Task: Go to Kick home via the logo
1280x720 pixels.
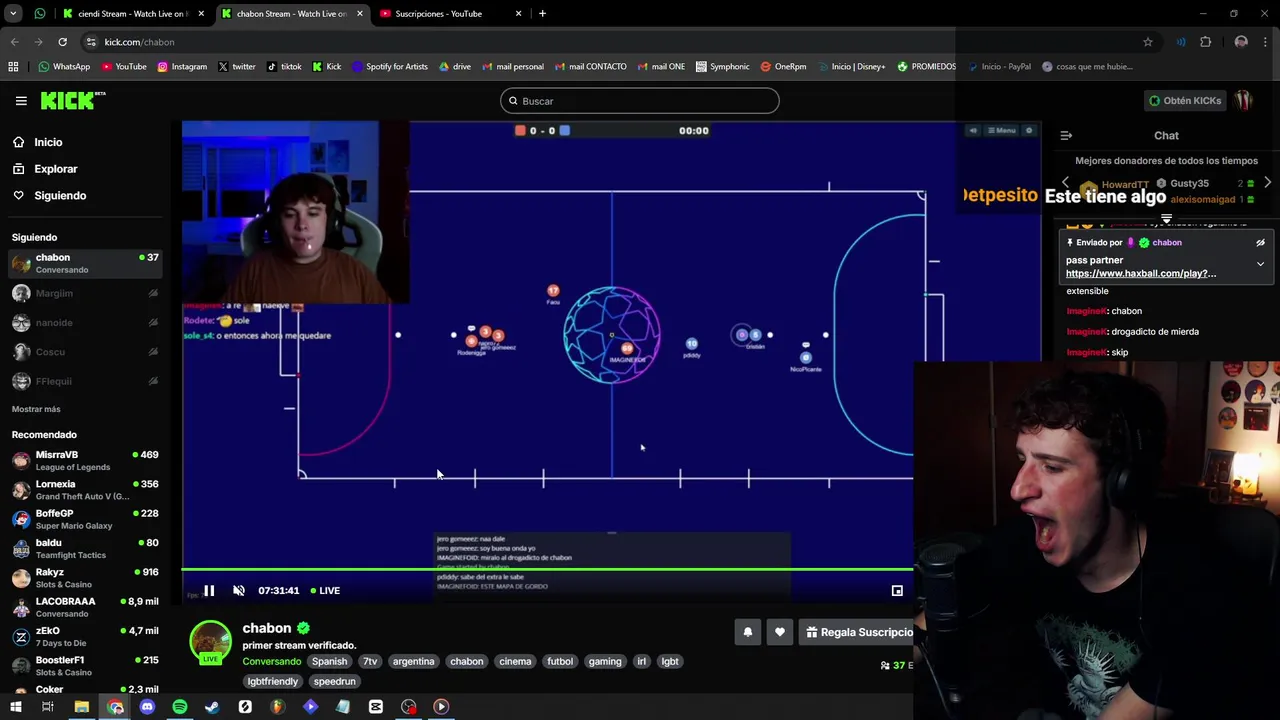Action: [x=72, y=100]
